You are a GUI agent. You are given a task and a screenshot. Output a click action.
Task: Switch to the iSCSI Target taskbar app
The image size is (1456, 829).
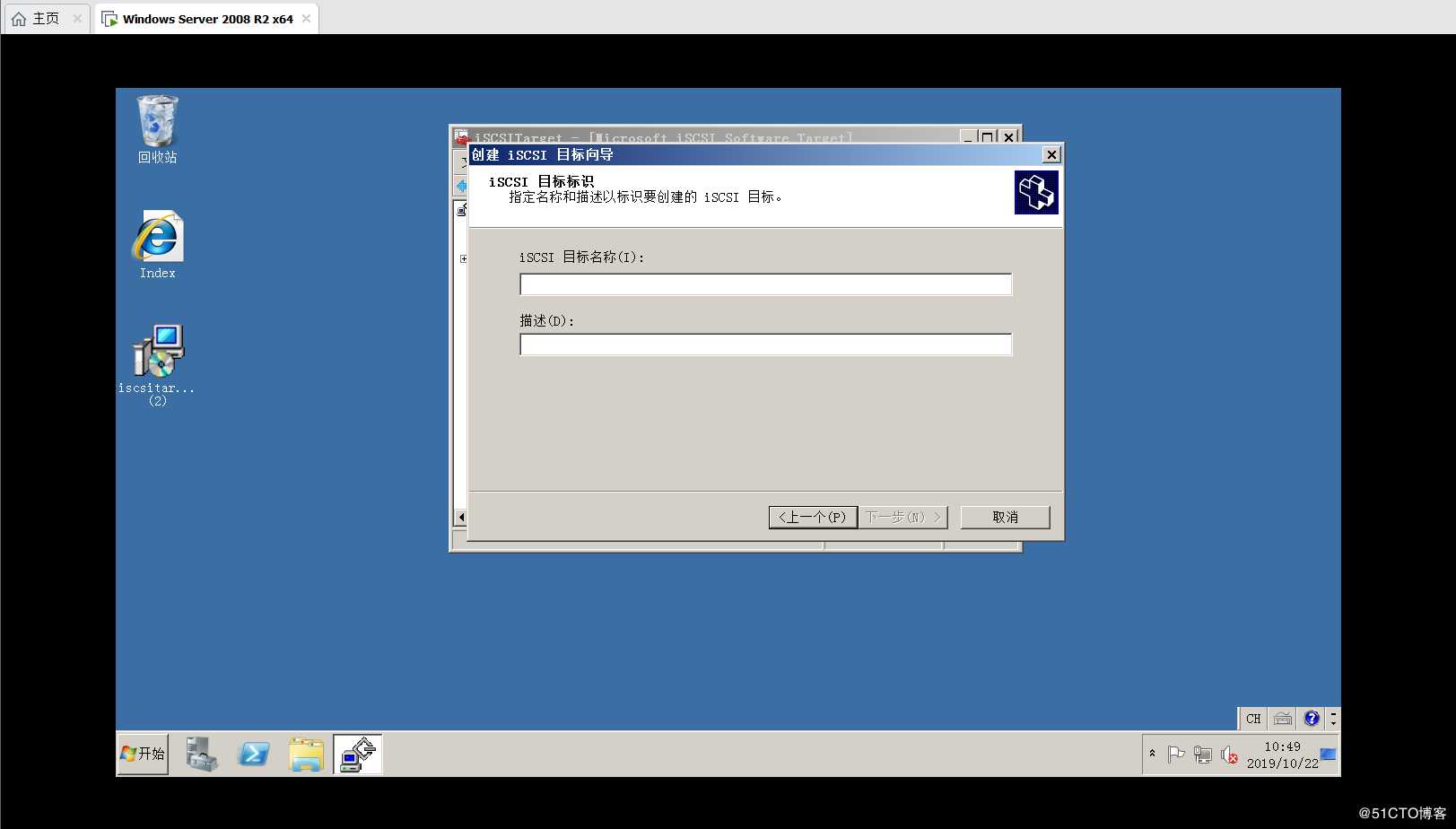tap(358, 754)
